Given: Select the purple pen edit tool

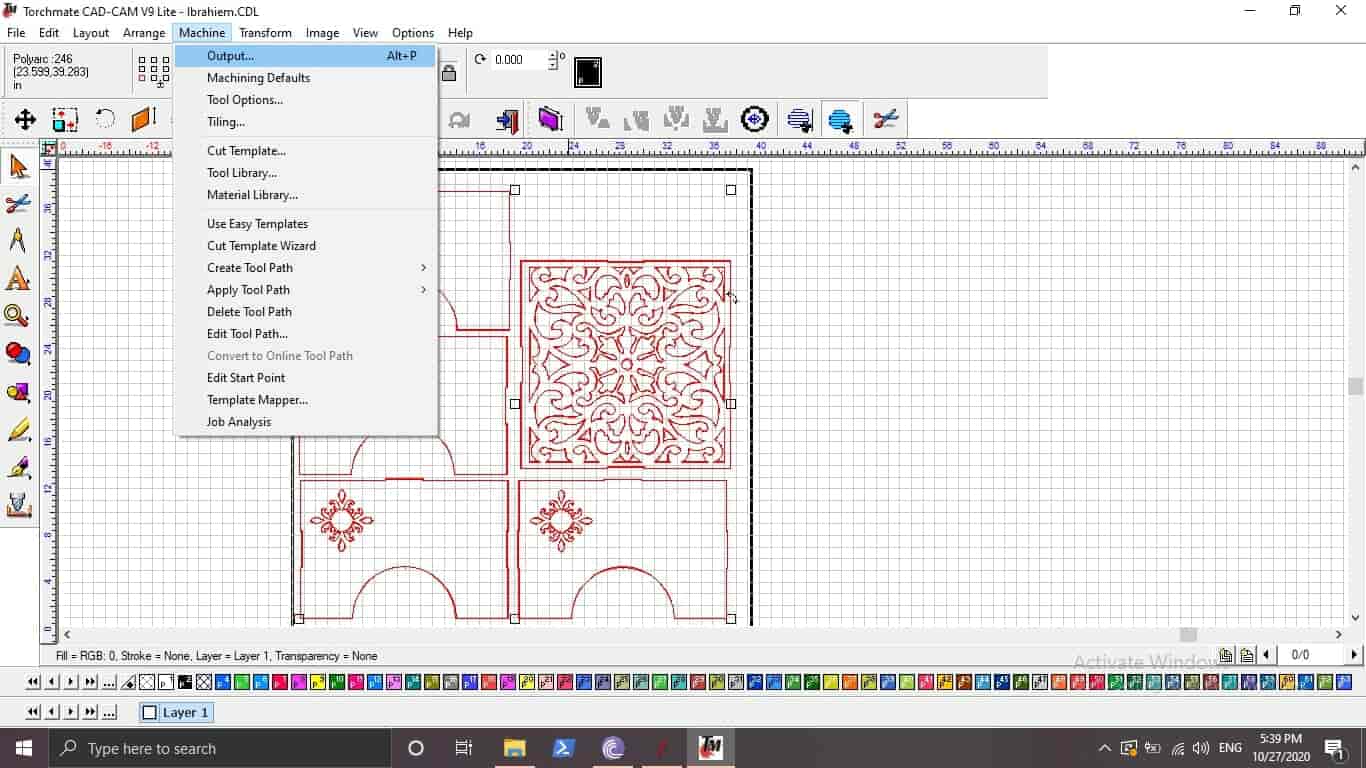Looking at the screenshot, I should (18, 468).
